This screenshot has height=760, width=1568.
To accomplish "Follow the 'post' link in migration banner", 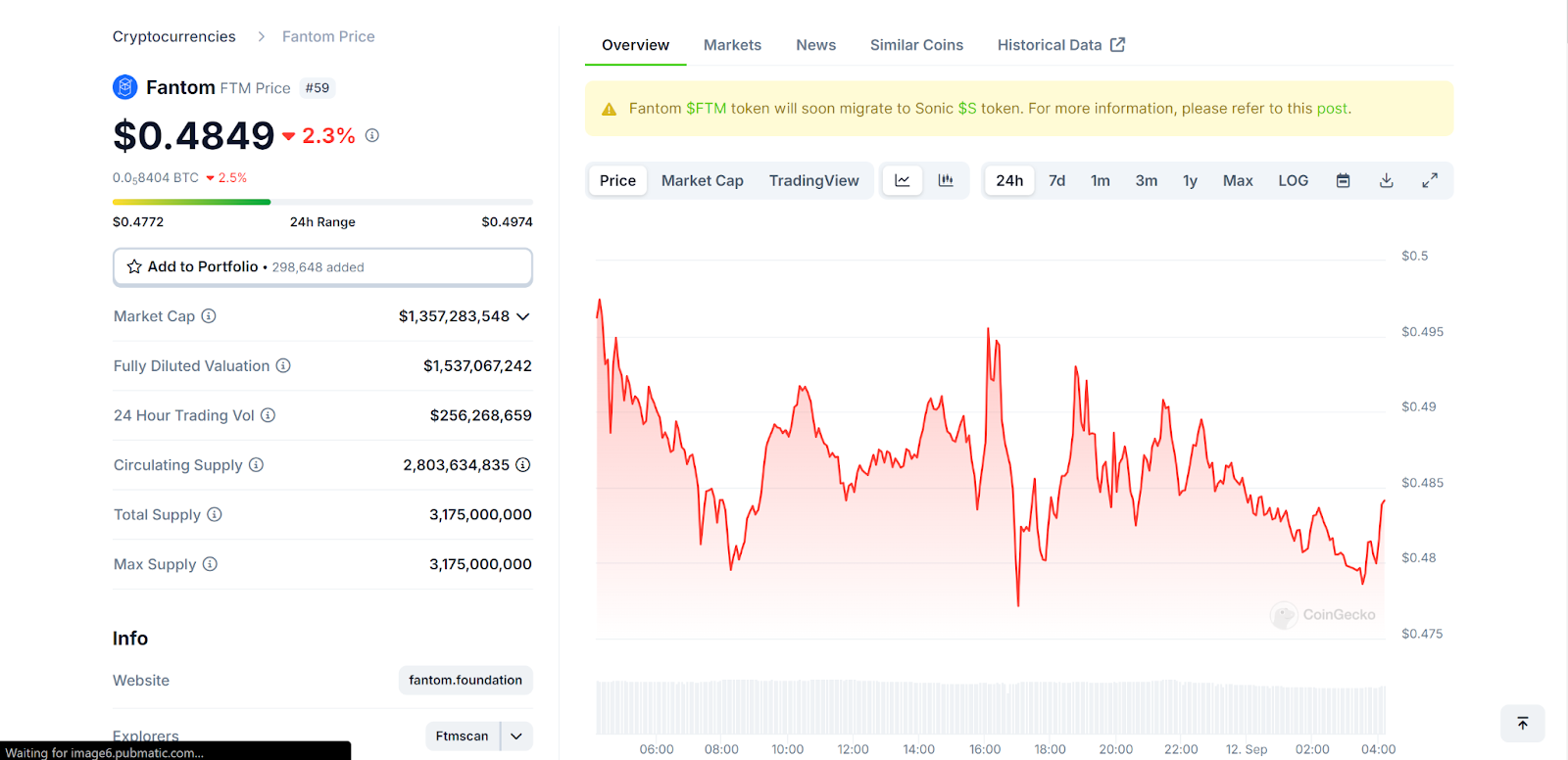I will click(x=1332, y=109).
